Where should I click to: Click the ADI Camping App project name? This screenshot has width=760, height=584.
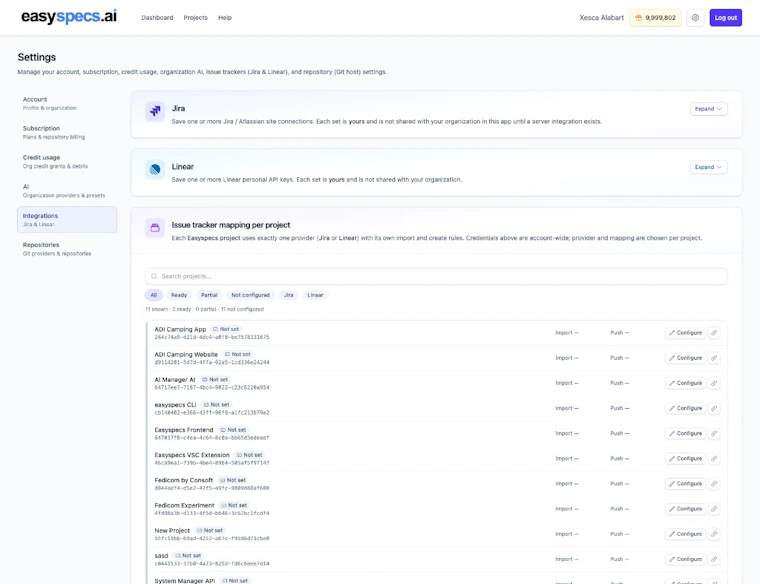180,329
